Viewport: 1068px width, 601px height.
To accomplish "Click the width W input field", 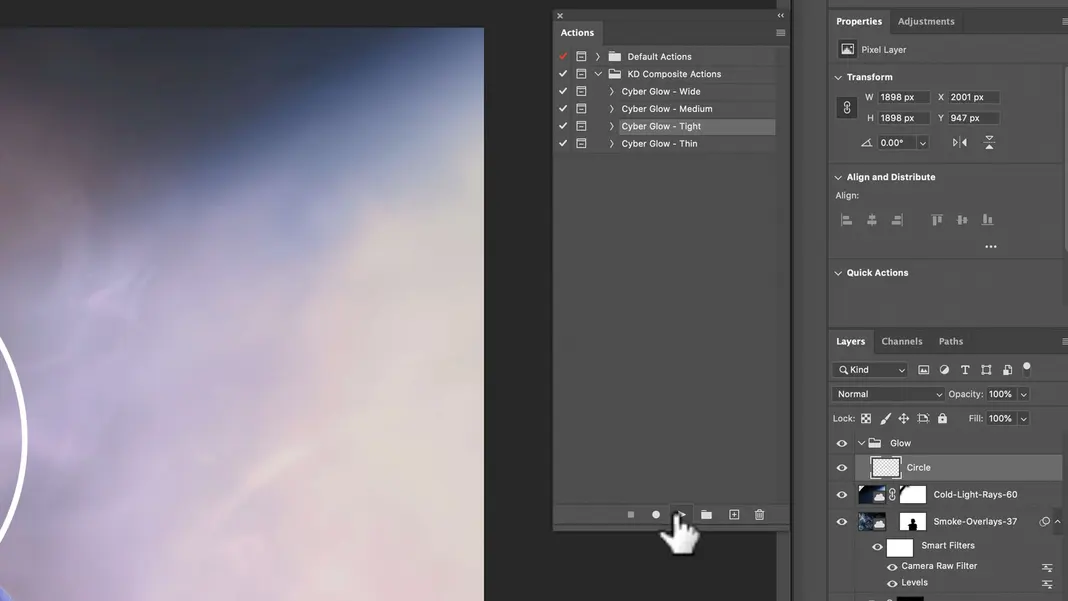I will coord(903,97).
